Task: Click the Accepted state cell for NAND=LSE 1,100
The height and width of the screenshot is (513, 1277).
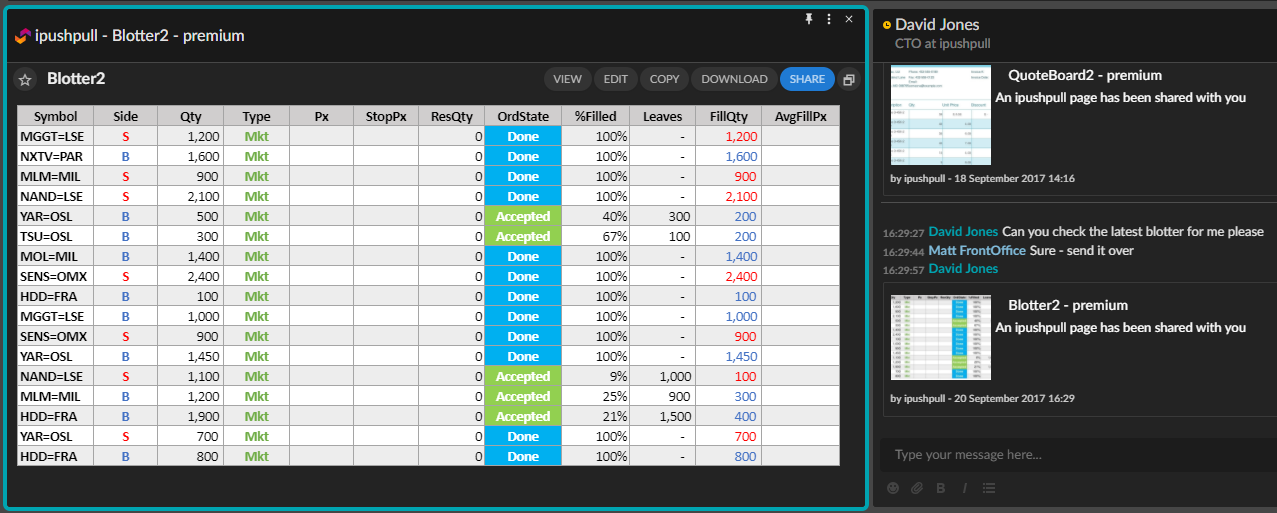Action: click(523, 376)
